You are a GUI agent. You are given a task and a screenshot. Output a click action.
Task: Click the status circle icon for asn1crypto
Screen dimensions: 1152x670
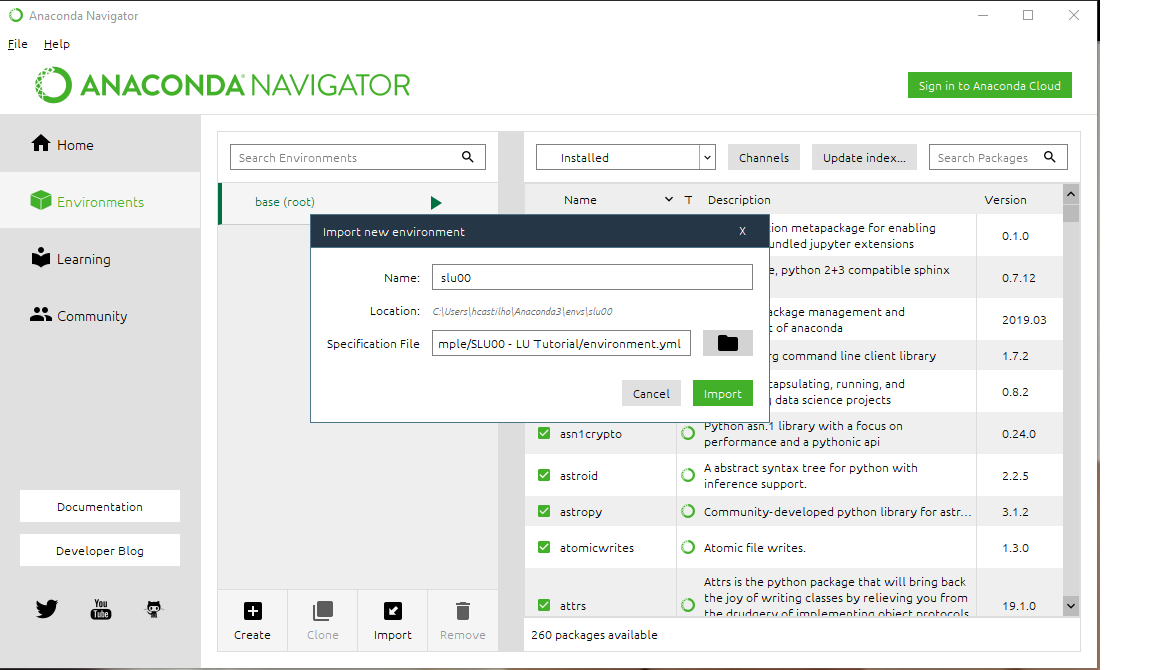point(688,433)
